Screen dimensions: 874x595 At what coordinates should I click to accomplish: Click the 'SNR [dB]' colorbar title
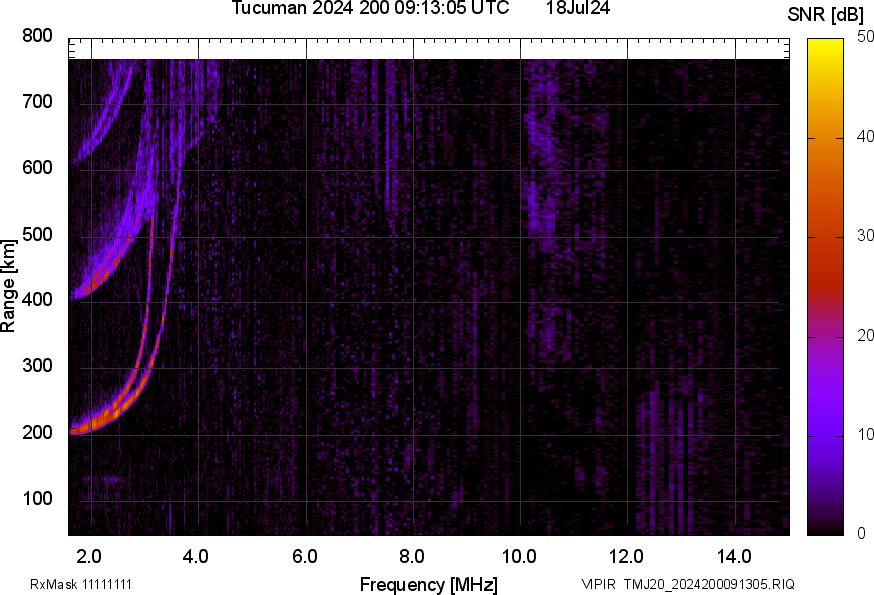tap(826, 15)
